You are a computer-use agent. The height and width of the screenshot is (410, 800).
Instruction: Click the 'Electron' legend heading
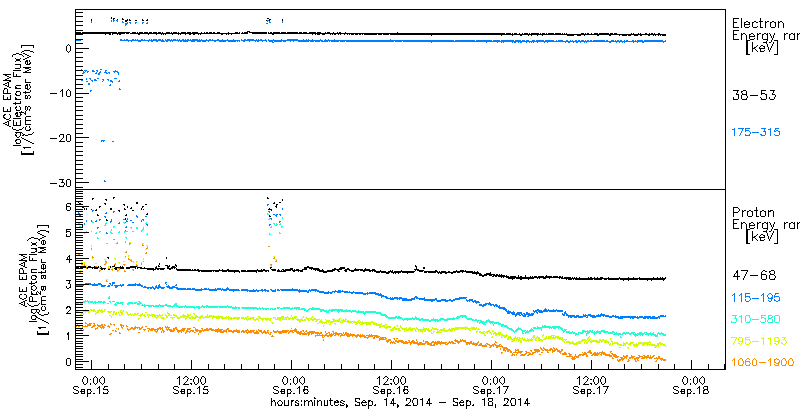click(758, 23)
